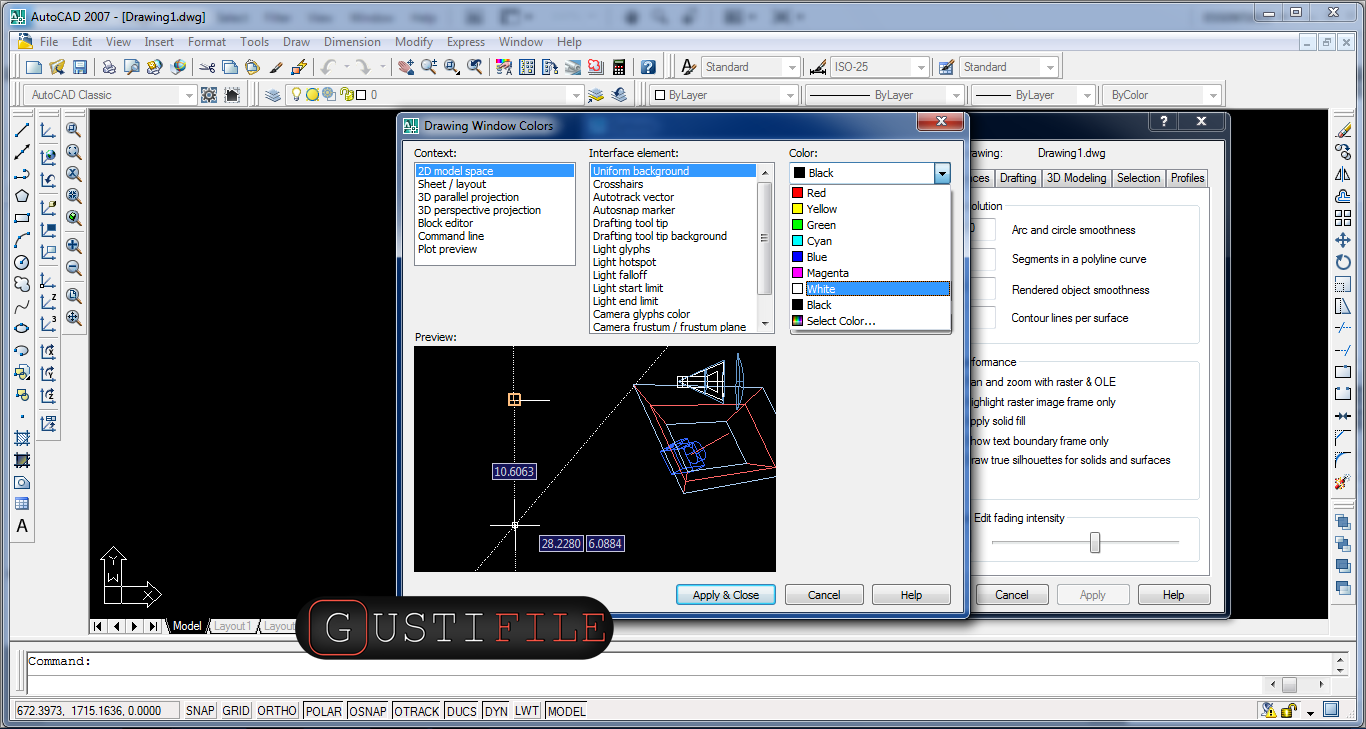The image size is (1366, 729).
Task: Select the Line draw tool
Action: (x=22, y=130)
